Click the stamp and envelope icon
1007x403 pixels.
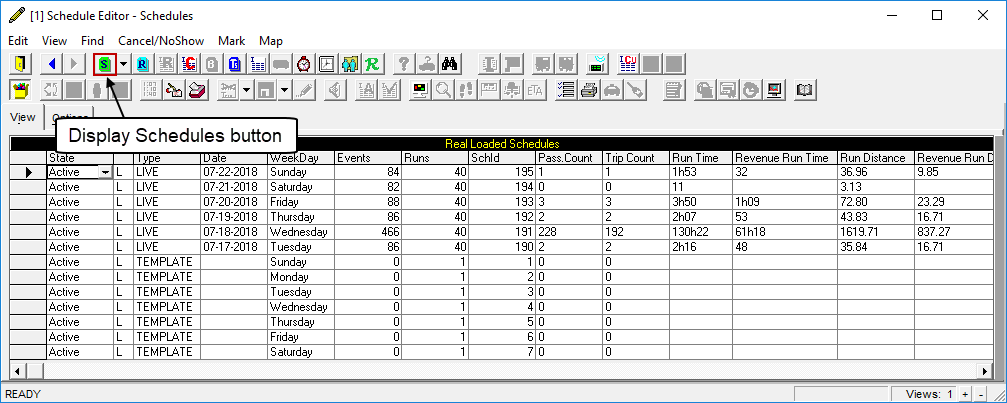(x=173, y=90)
